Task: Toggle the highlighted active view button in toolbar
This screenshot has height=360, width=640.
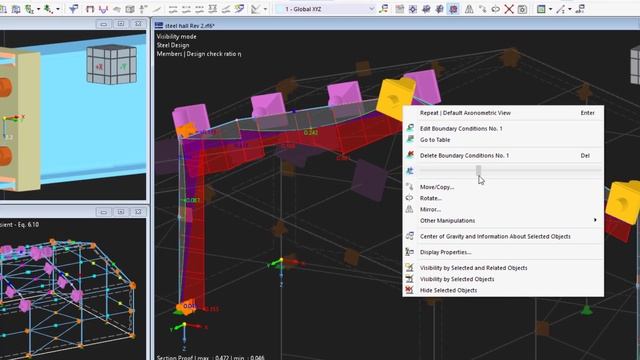Action: (x=453, y=9)
